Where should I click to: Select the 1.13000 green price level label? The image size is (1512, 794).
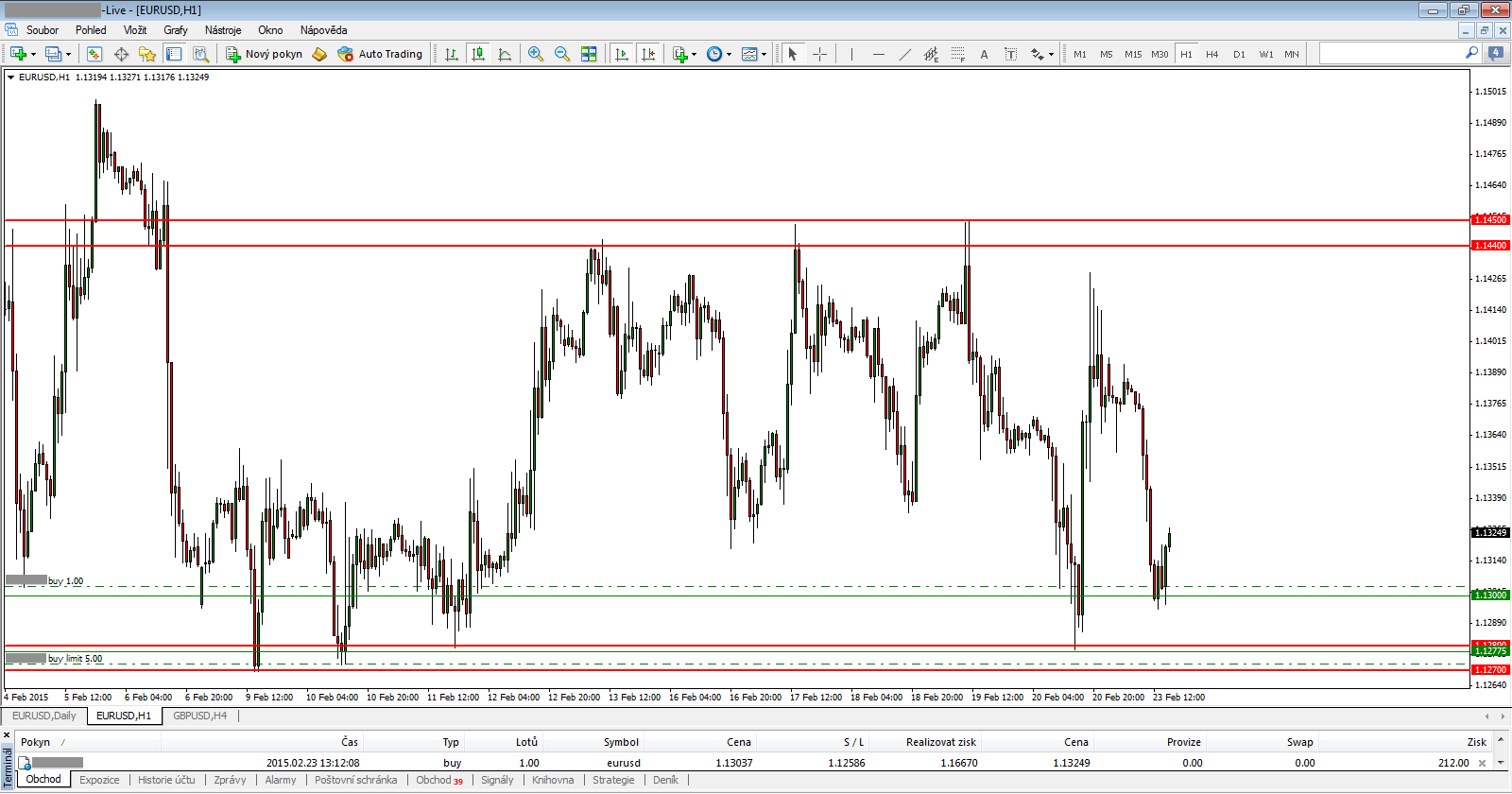pos(1490,595)
